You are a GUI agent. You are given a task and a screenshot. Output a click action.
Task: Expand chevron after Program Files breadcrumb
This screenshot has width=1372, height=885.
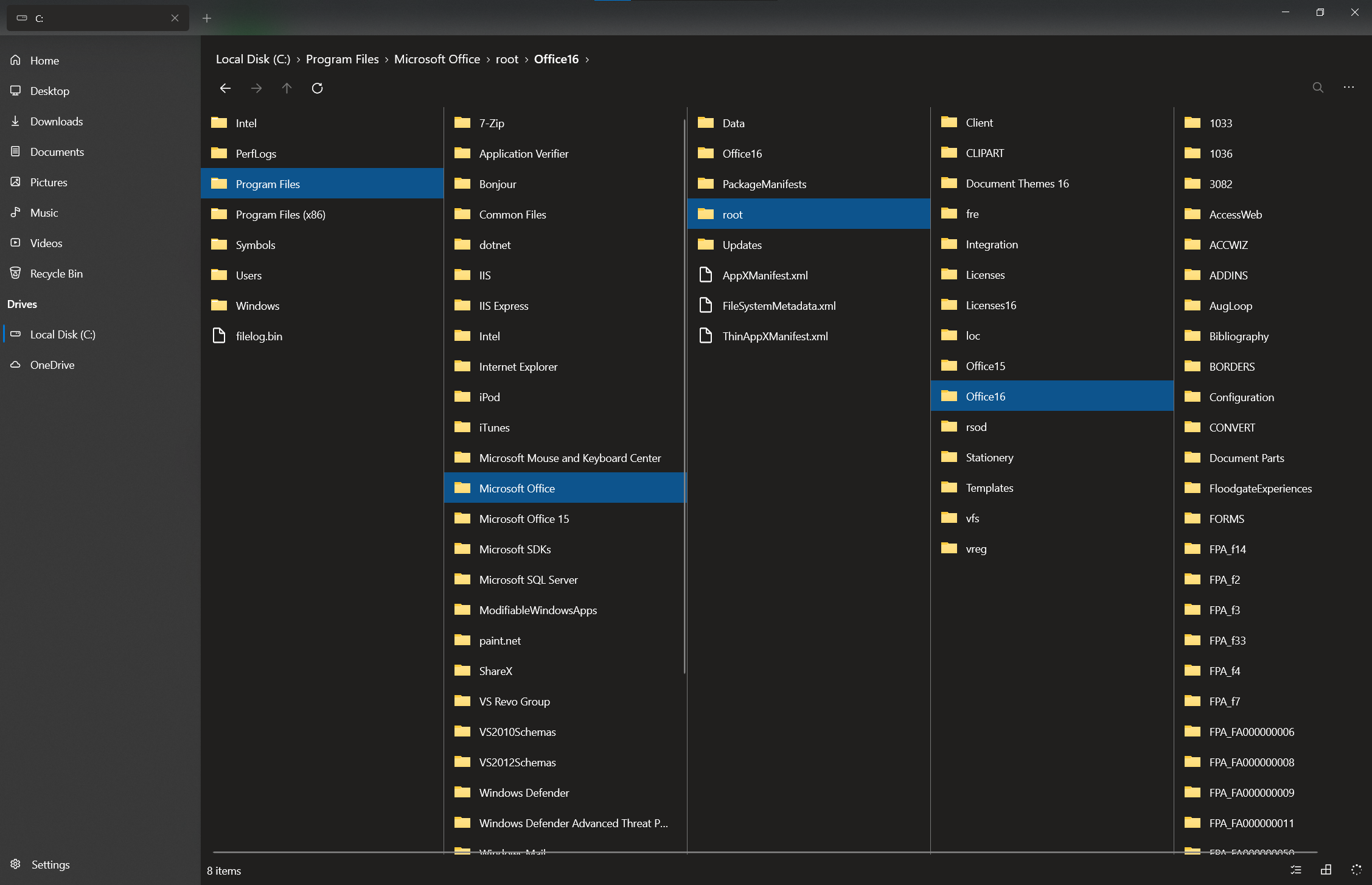point(386,60)
